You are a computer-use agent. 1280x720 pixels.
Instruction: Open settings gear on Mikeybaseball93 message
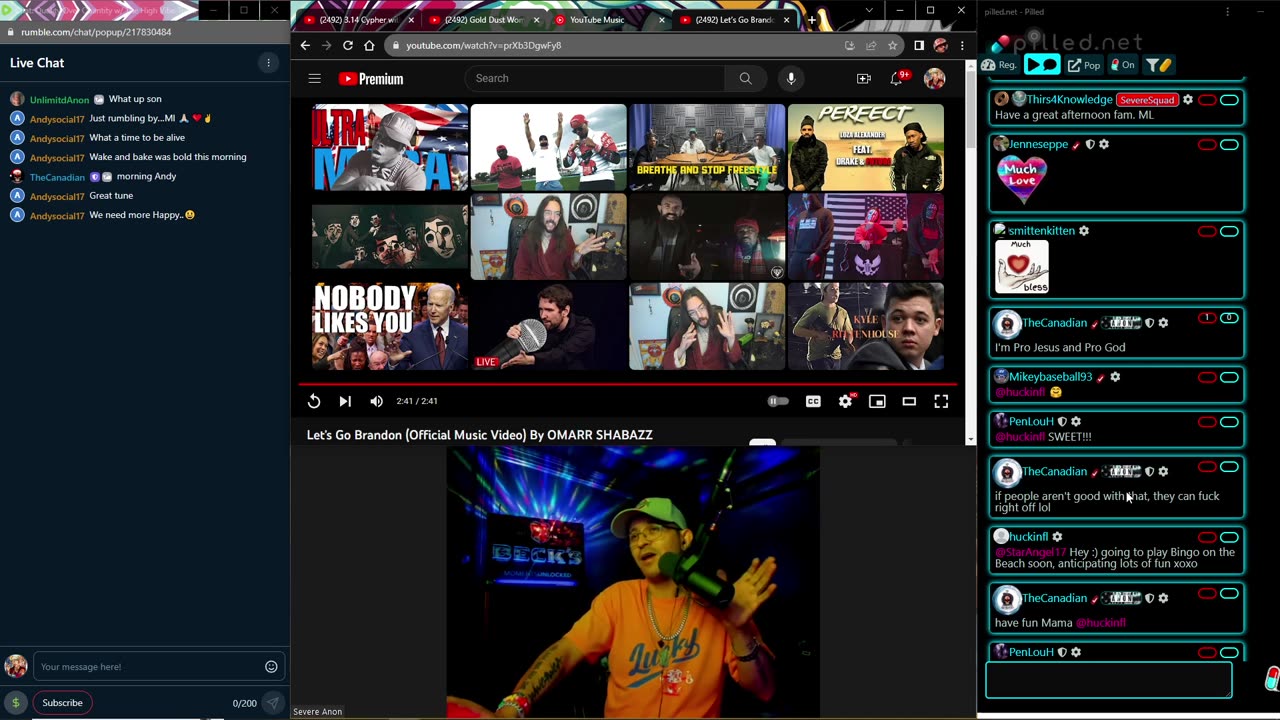point(1115,377)
